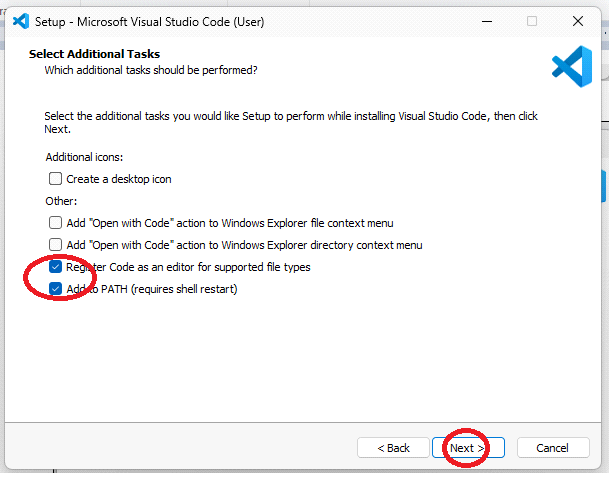The image size is (609, 482).
Task: Cancel the Visual Studio Code setup
Action: (x=552, y=448)
